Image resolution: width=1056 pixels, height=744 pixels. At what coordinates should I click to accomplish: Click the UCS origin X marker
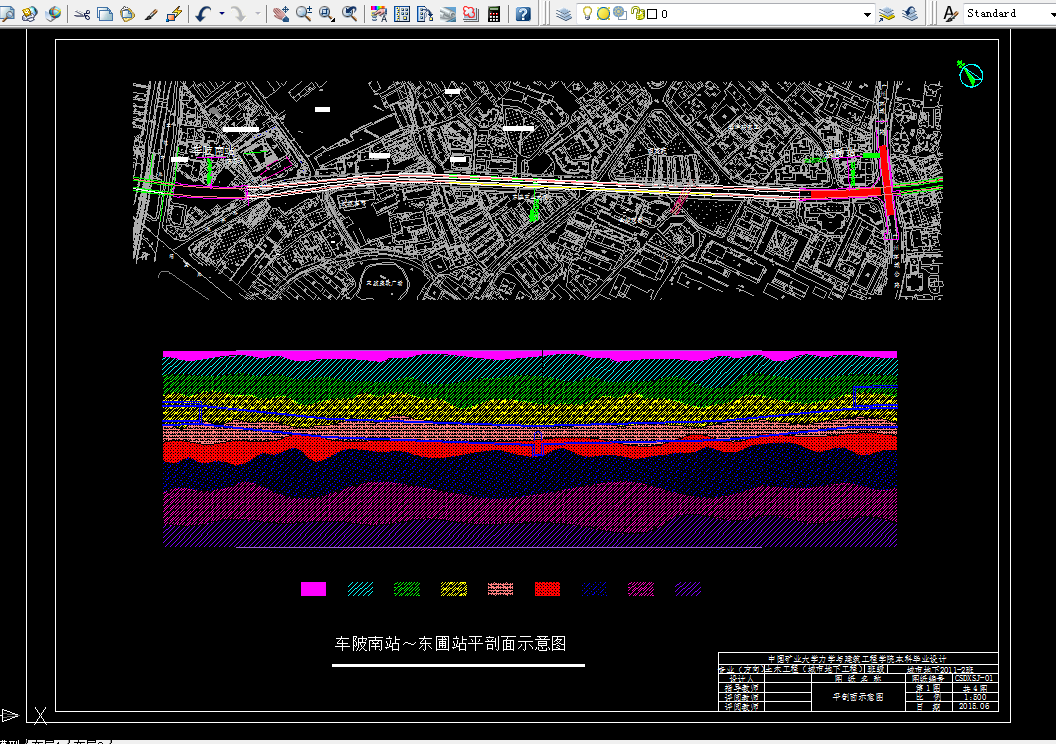[x=40, y=715]
